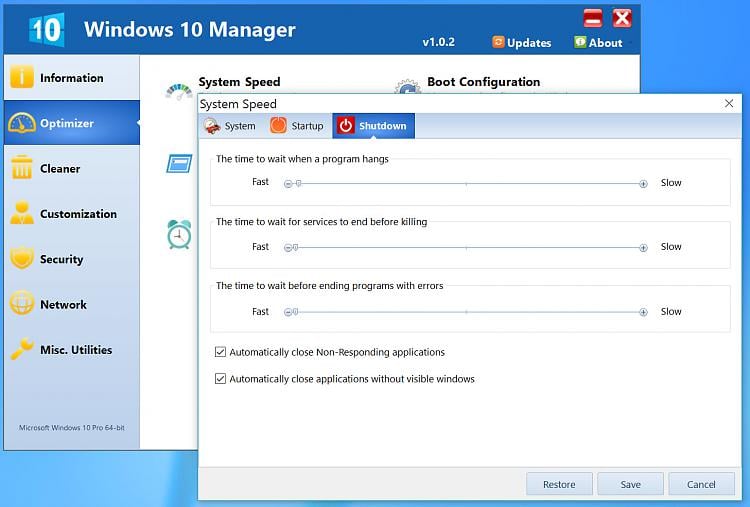Click the Information sidebar icon
750x507 pixels.
[22, 77]
